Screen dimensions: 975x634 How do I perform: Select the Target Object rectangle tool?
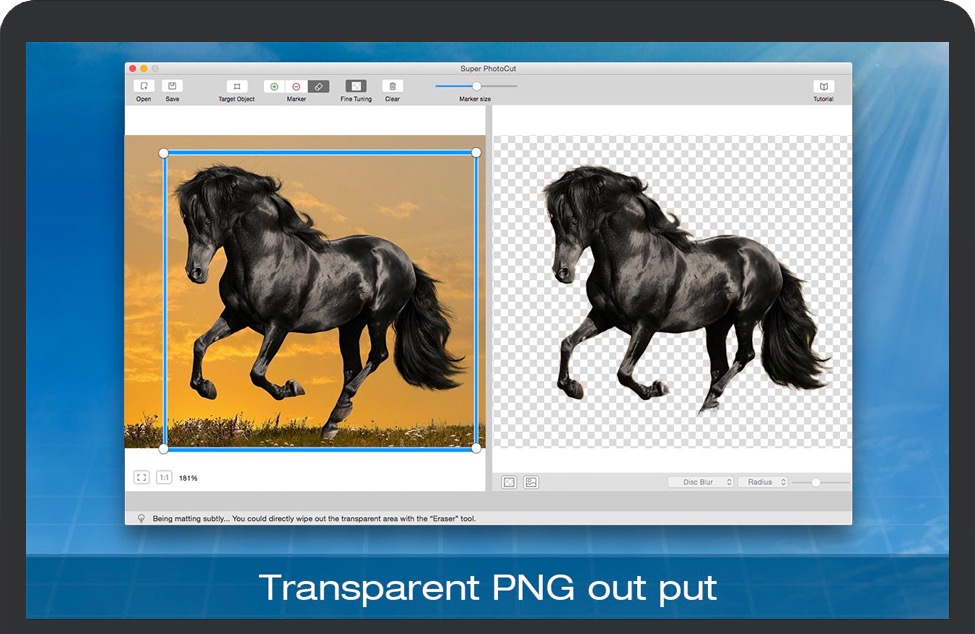(236, 86)
